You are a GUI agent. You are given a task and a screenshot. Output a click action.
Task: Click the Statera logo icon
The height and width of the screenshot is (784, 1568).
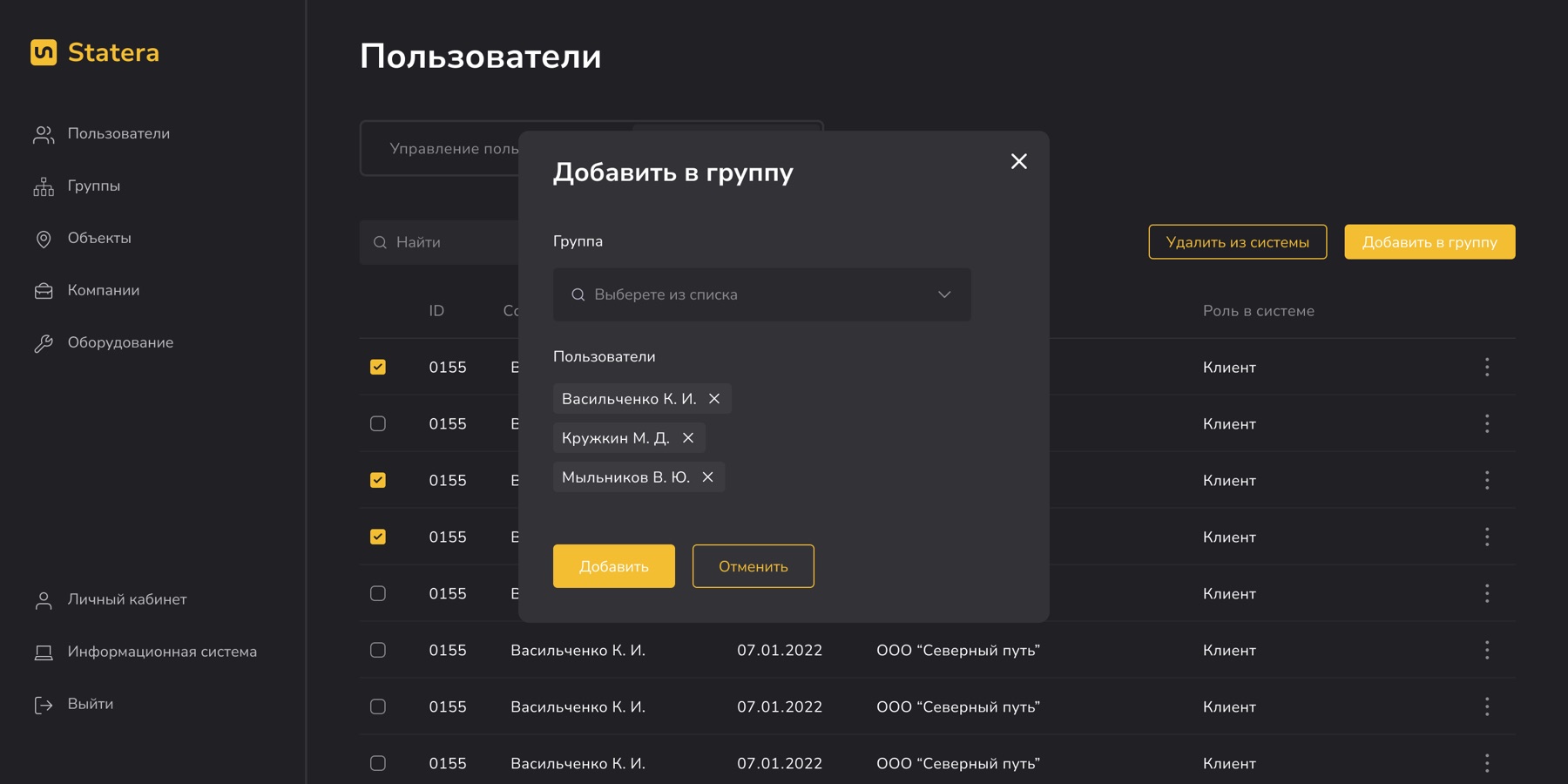(x=44, y=52)
